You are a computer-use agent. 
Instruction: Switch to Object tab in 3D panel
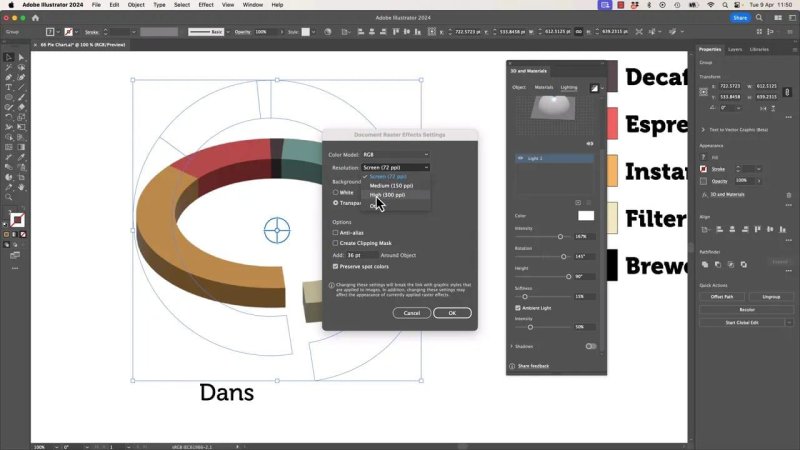tap(519, 87)
